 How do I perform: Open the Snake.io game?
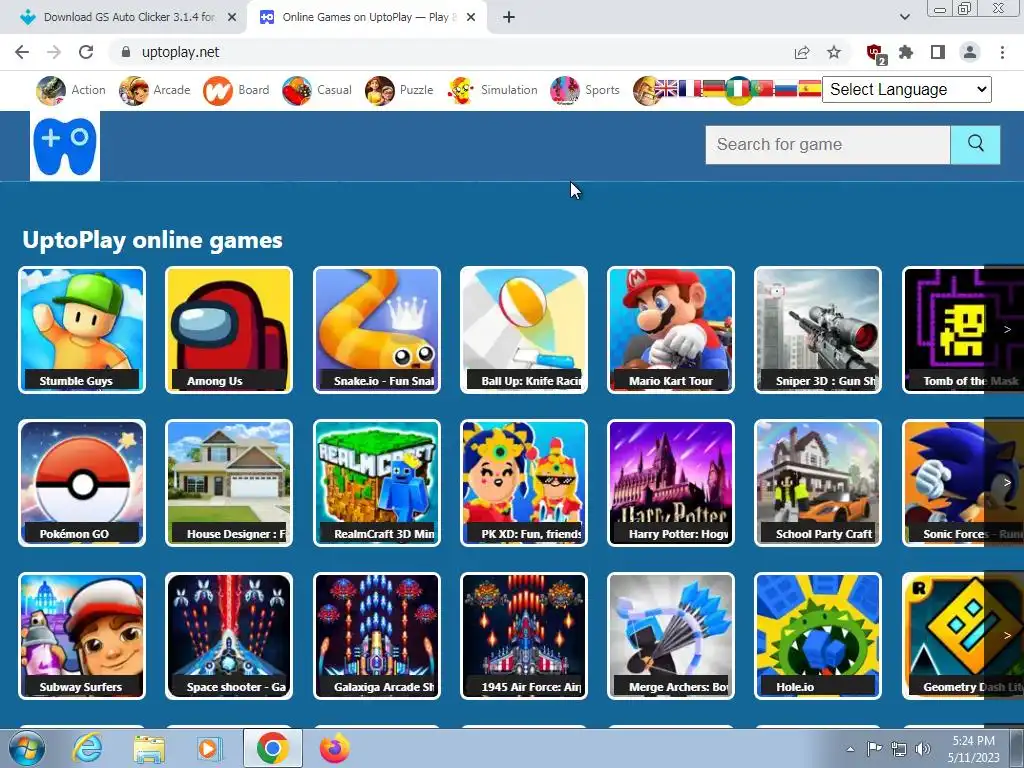pyautogui.click(x=377, y=330)
